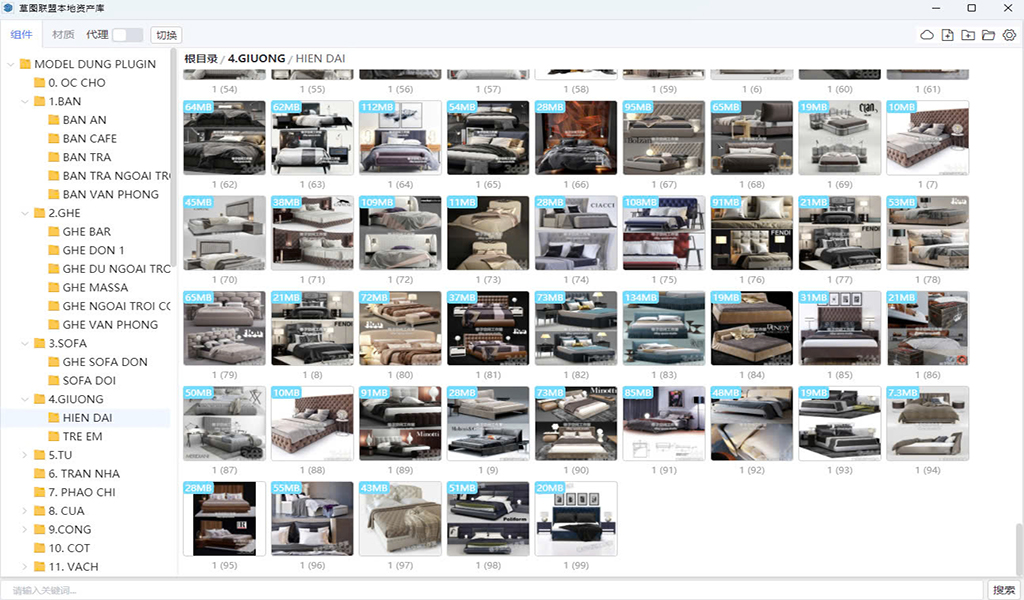
Task: Expand the 9.CONG folder
Action: [25, 529]
